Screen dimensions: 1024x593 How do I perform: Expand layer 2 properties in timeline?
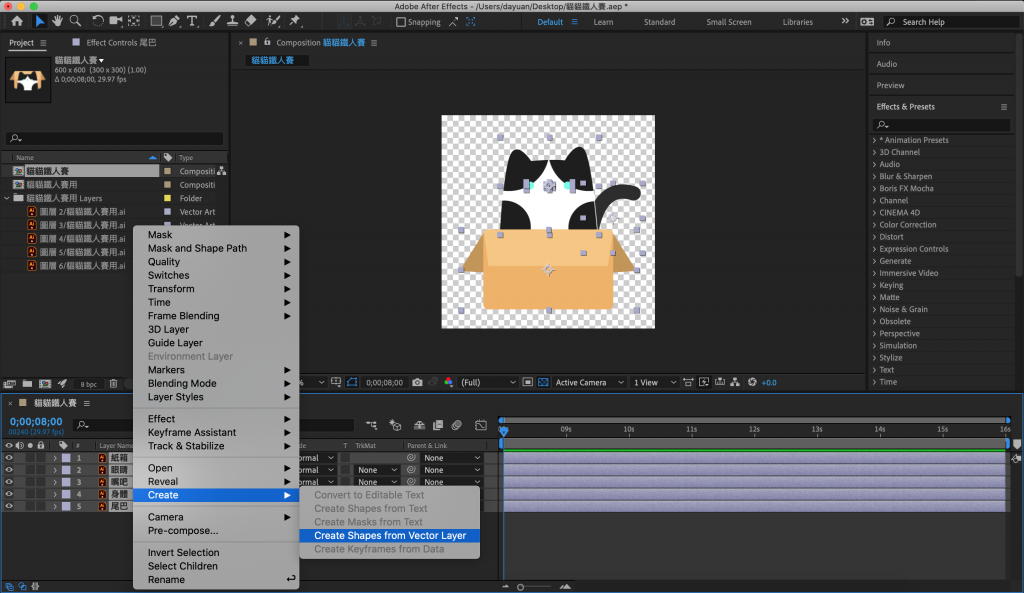pos(55,470)
